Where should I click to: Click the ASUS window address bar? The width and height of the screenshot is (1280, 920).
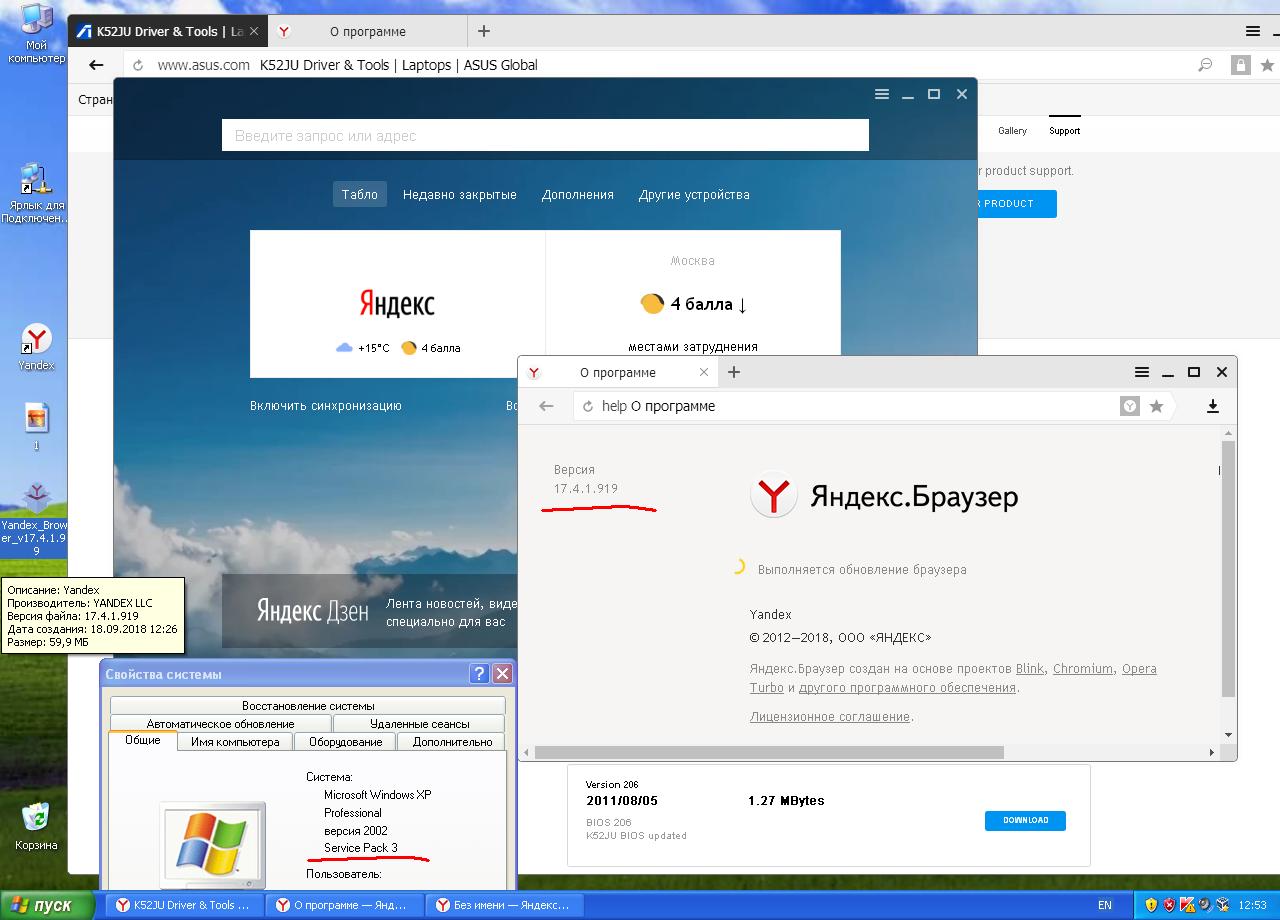660,65
